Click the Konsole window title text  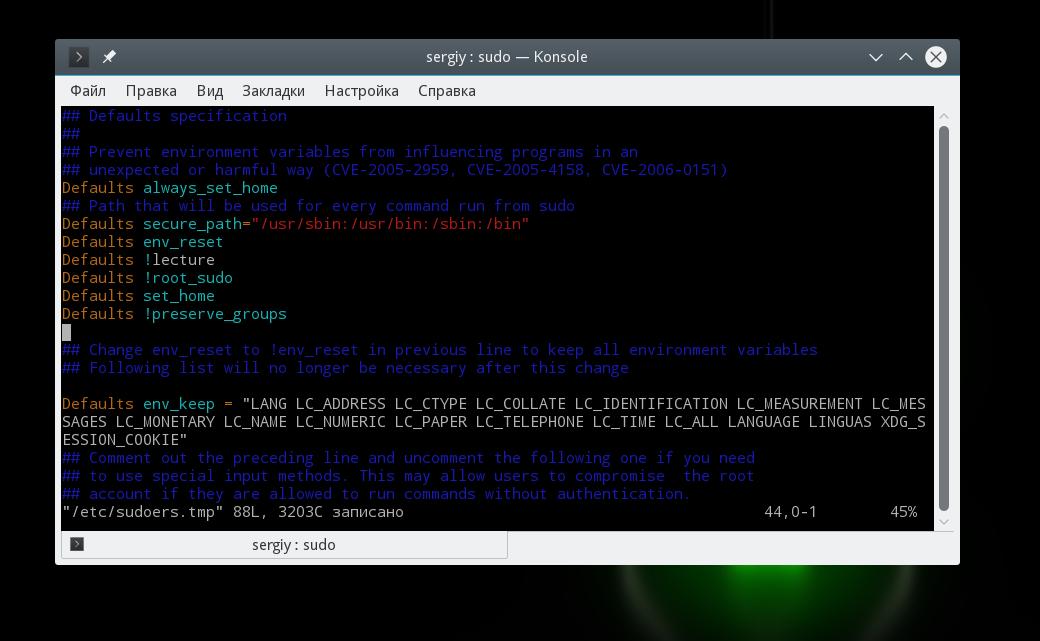point(507,57)
